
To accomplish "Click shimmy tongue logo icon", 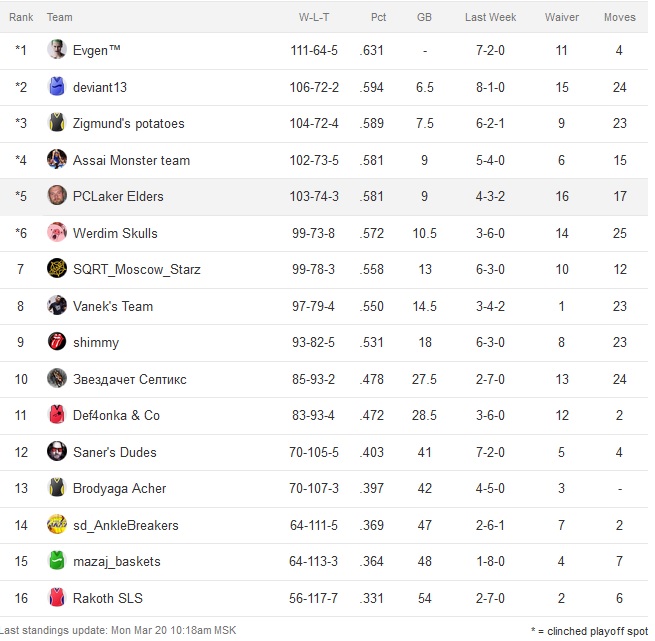I will click(57, 342).
